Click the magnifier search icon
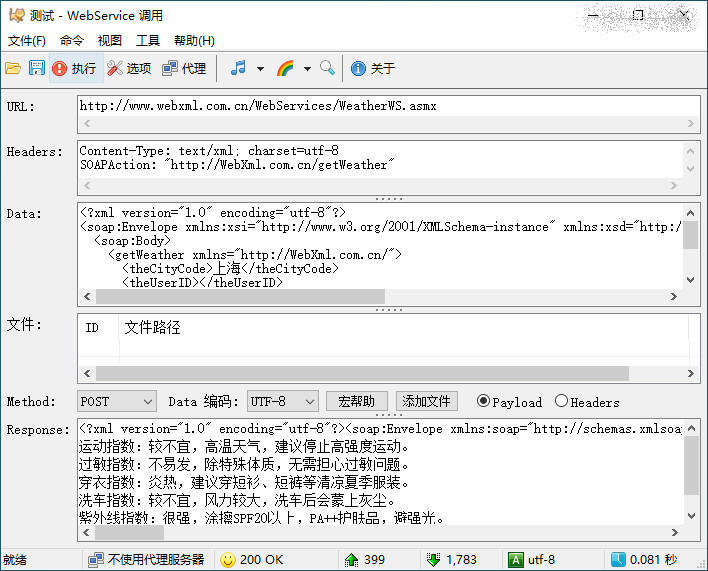This screenshot has width=708, height=571. pyautogui.click(x=327, y=68)
